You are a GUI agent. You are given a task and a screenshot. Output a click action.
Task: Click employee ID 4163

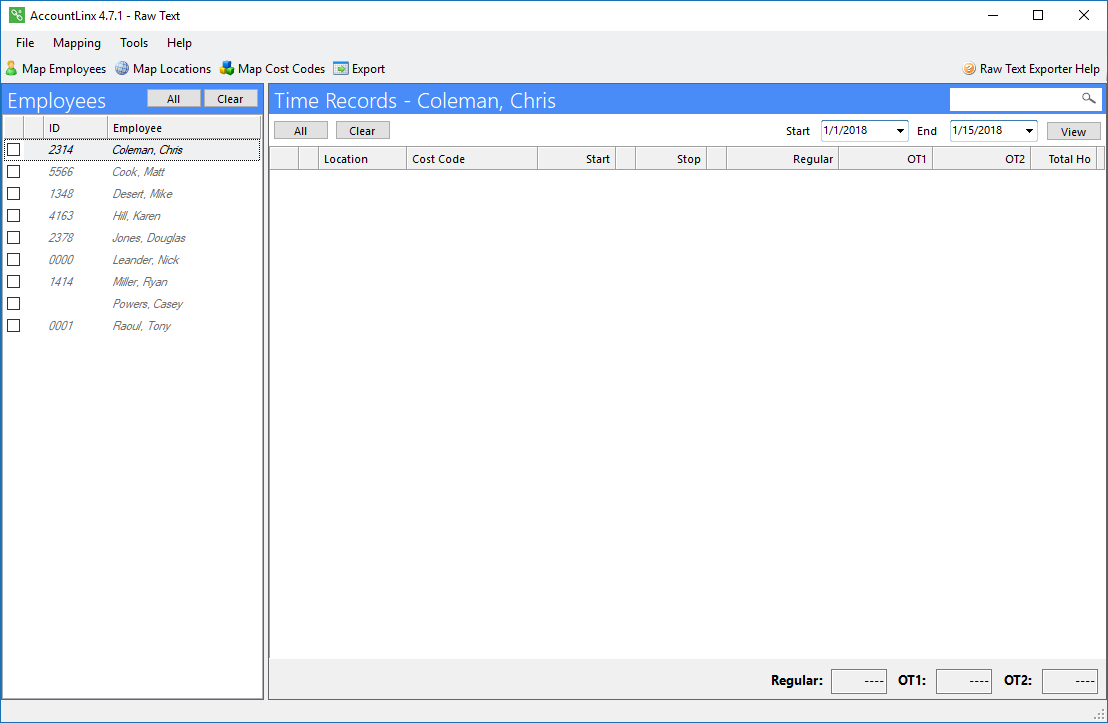[61, 216]
